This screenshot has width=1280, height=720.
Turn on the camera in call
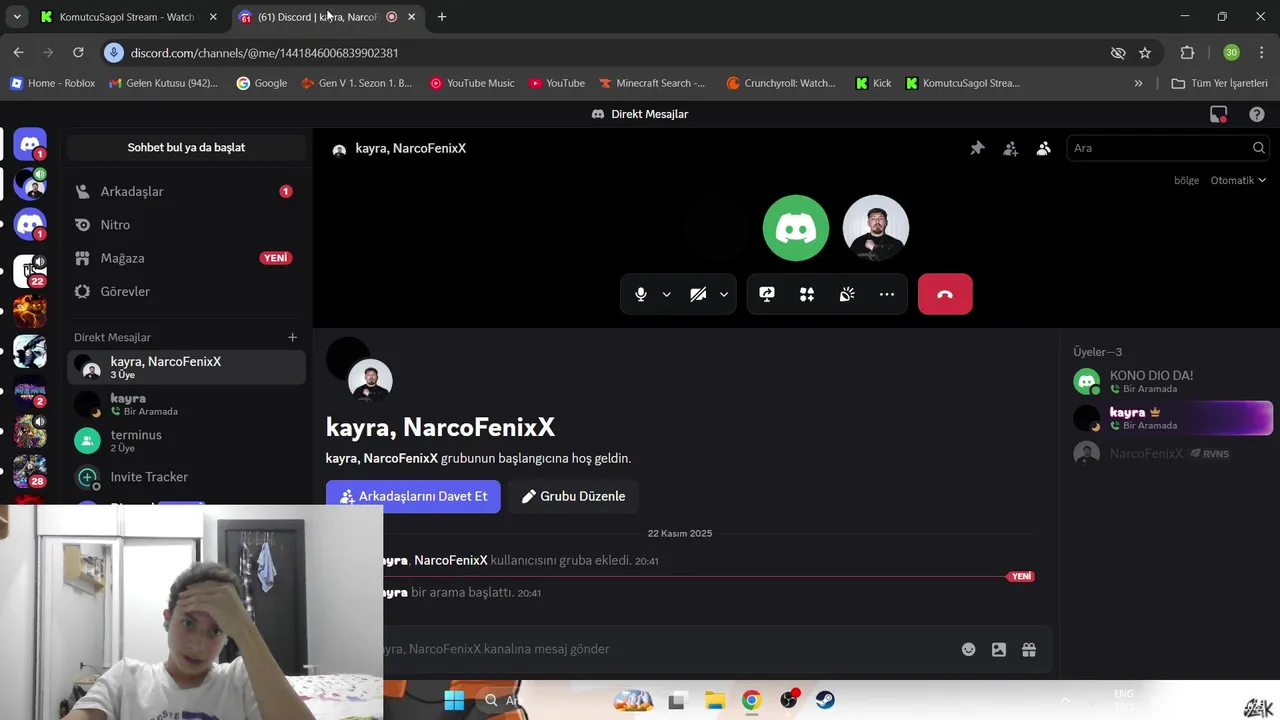(698, 294)
